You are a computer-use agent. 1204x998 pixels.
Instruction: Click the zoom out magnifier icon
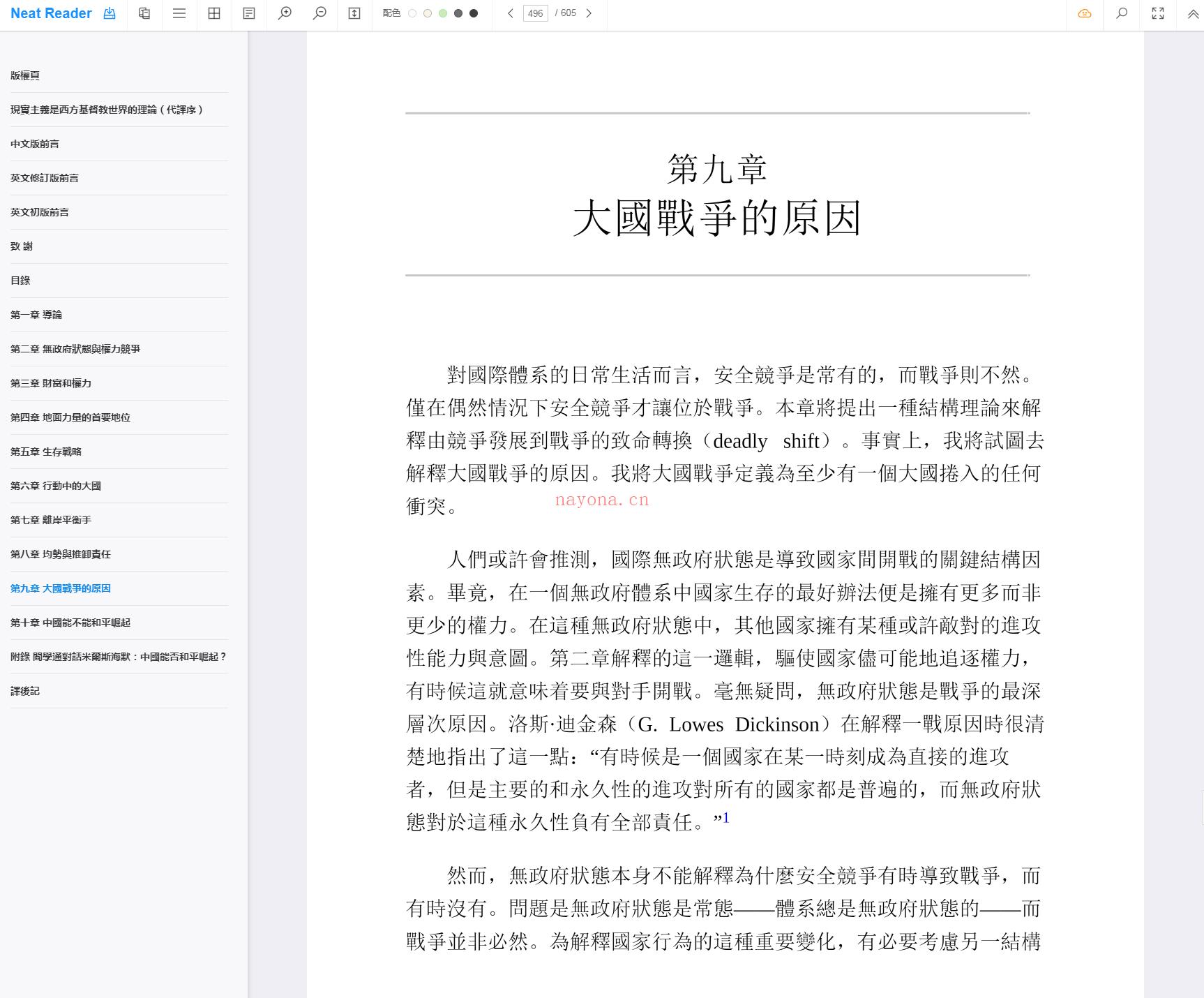click(319, 13)
